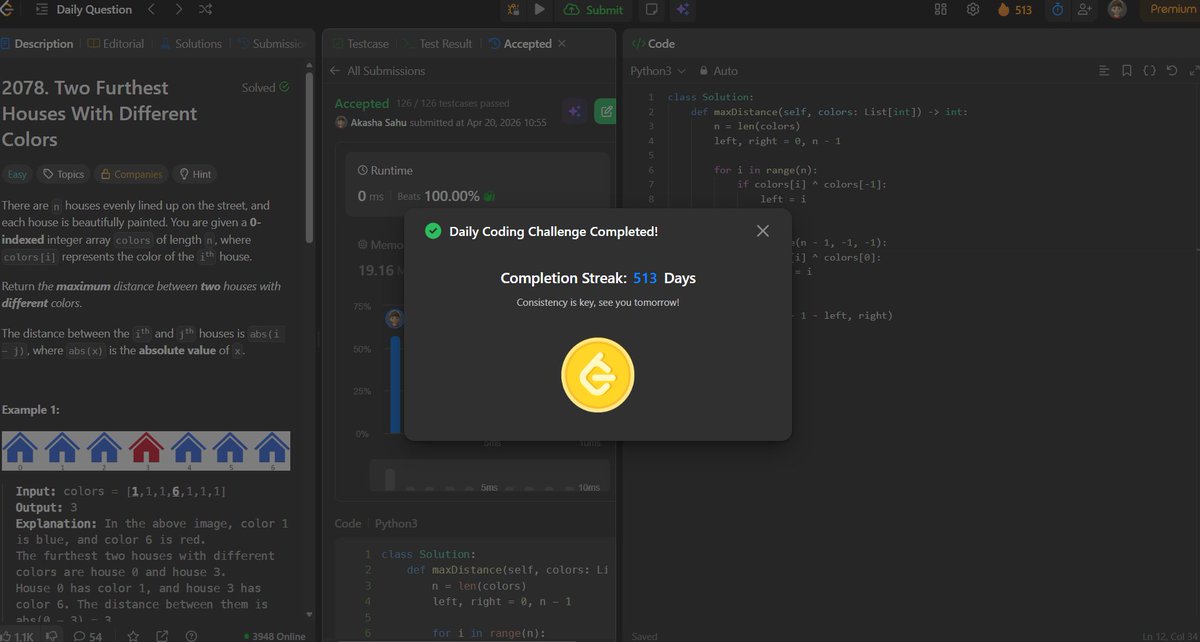Expand the Companies tag
The height and width of the screenshot is (642, 1200).
pyautogui.click(x=130, y=174)
